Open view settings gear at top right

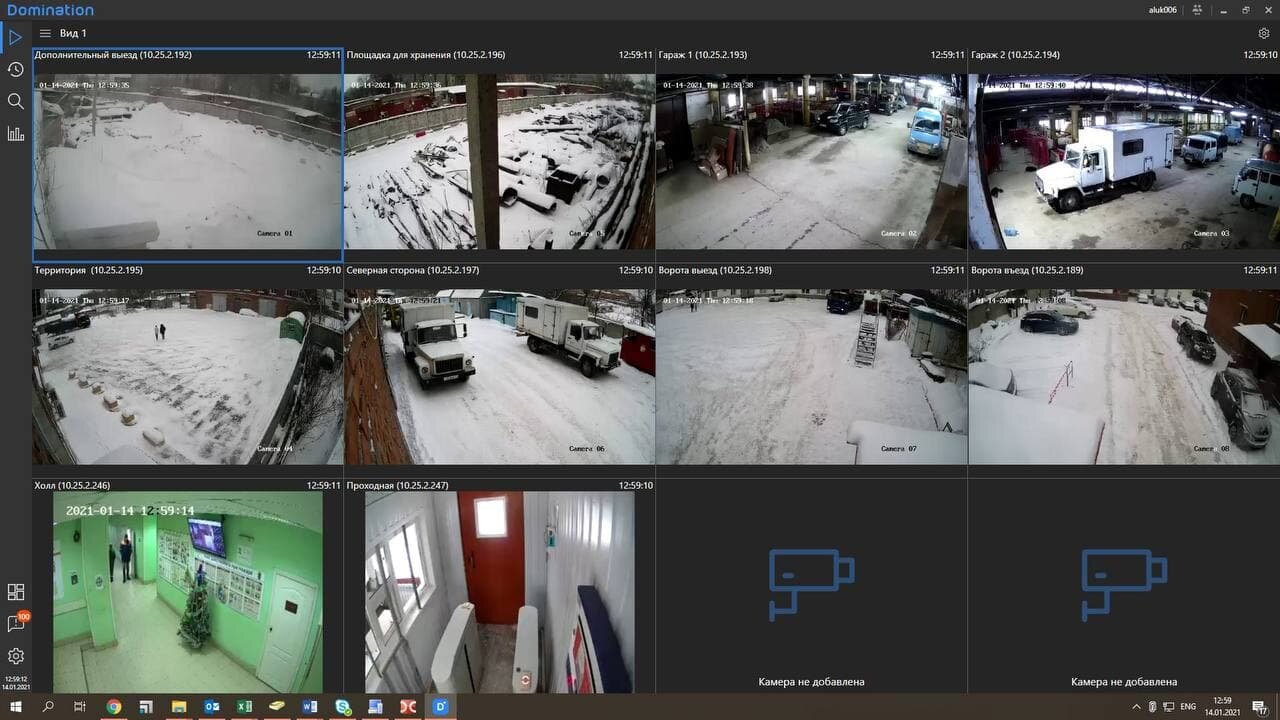pyautogui.click(x=1264, y=33)
